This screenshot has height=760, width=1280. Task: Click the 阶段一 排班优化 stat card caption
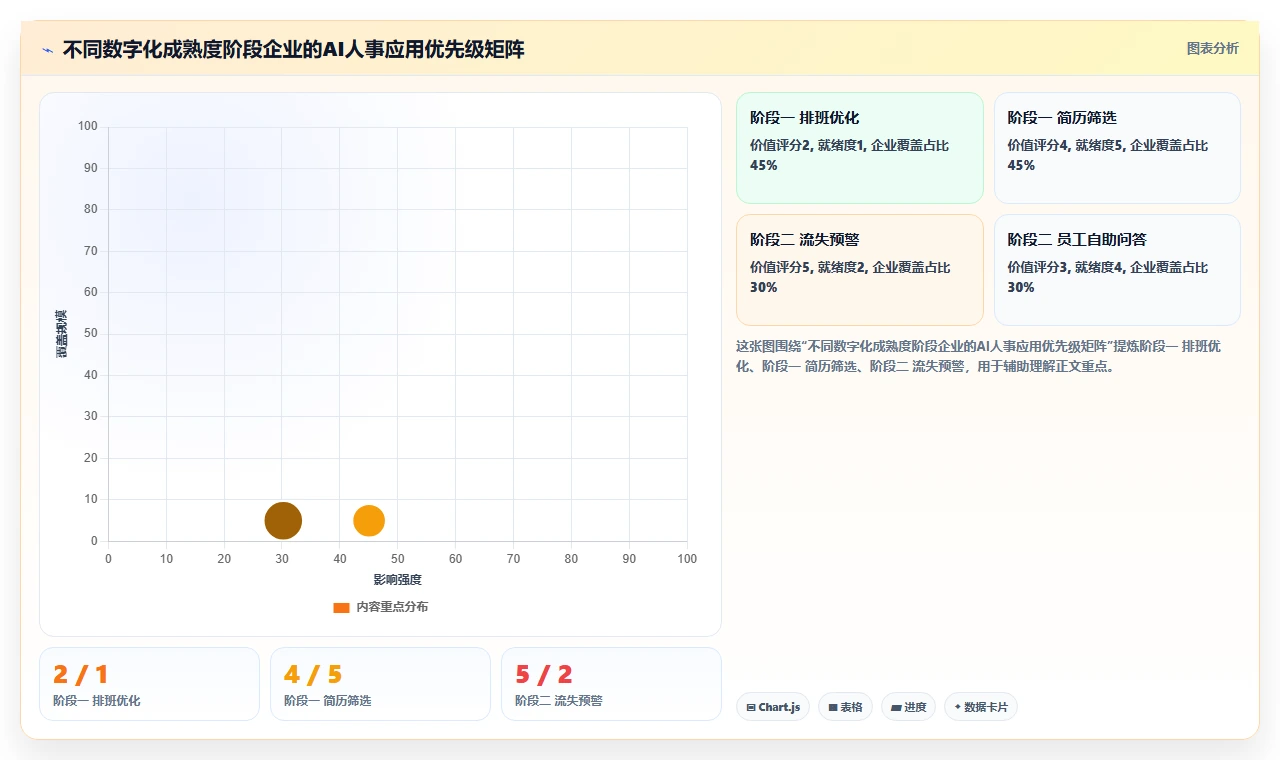tap(97, 701)
